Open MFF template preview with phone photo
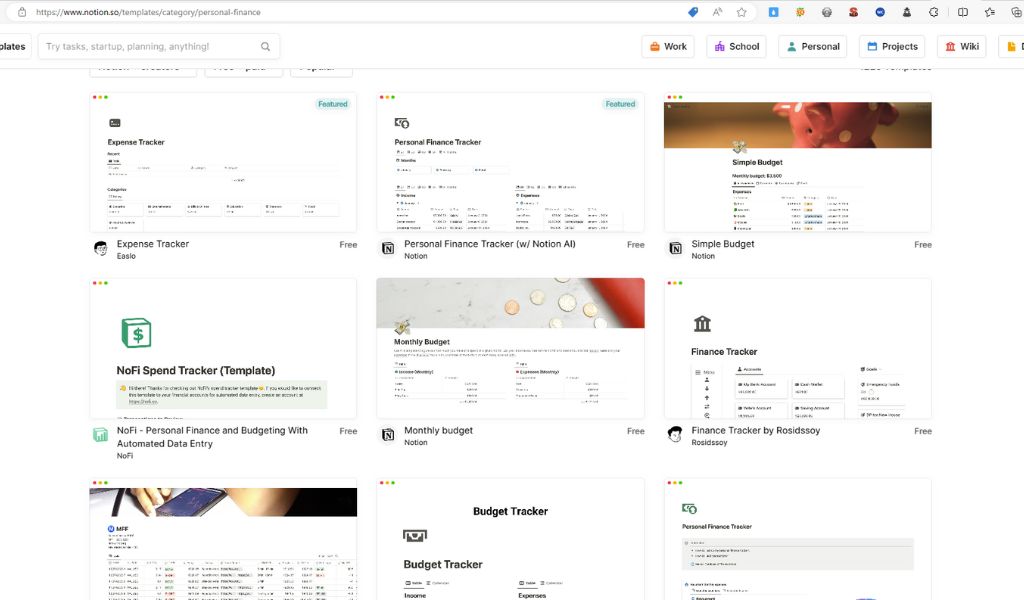The image size is (1024, 600). pyautogui.click(x=223, y=539)
